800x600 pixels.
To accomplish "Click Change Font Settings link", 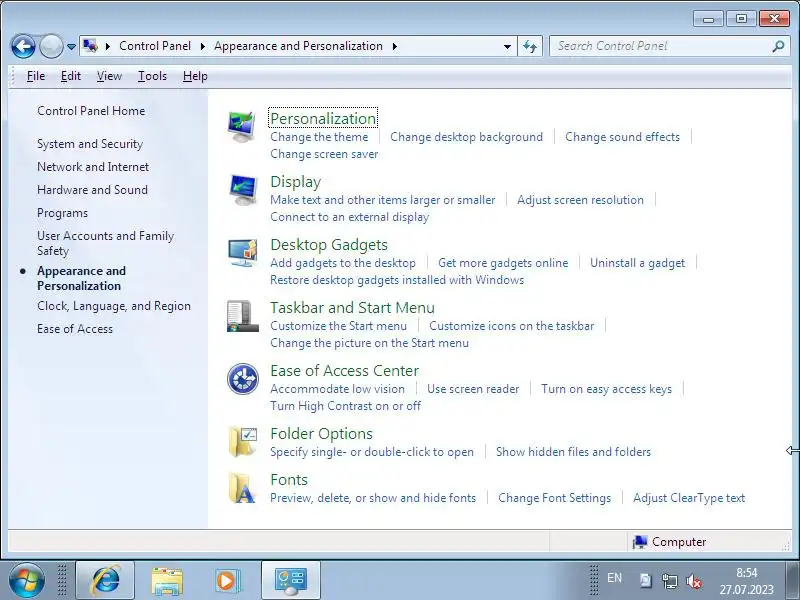I will coord(554,498).
